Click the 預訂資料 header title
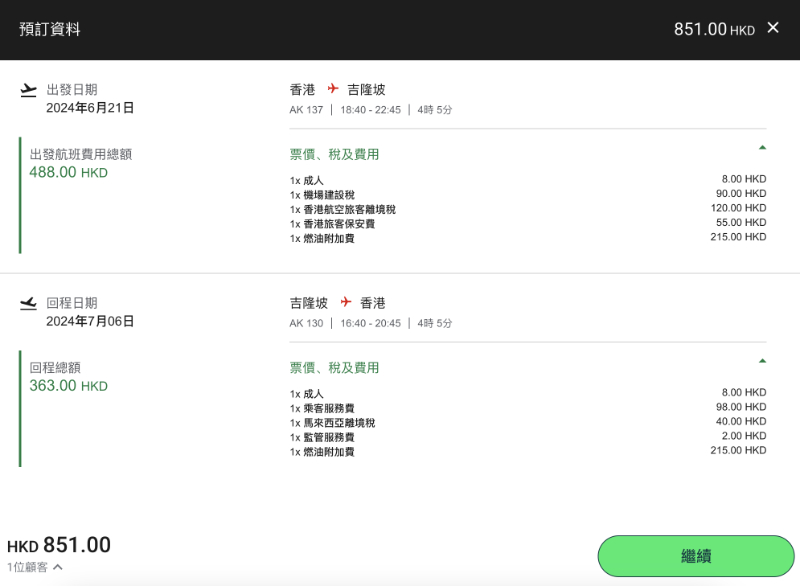 click(49, 29)
